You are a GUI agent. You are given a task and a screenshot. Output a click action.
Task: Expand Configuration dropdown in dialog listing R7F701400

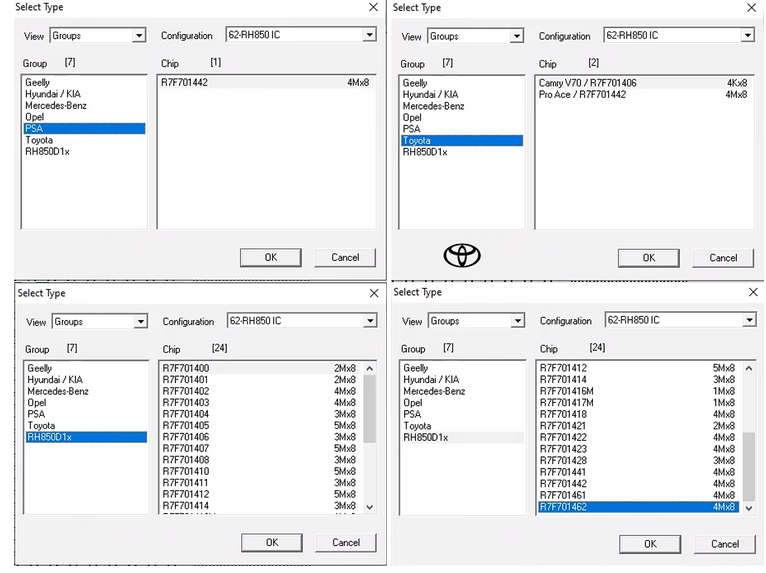[x=369, y=322]
